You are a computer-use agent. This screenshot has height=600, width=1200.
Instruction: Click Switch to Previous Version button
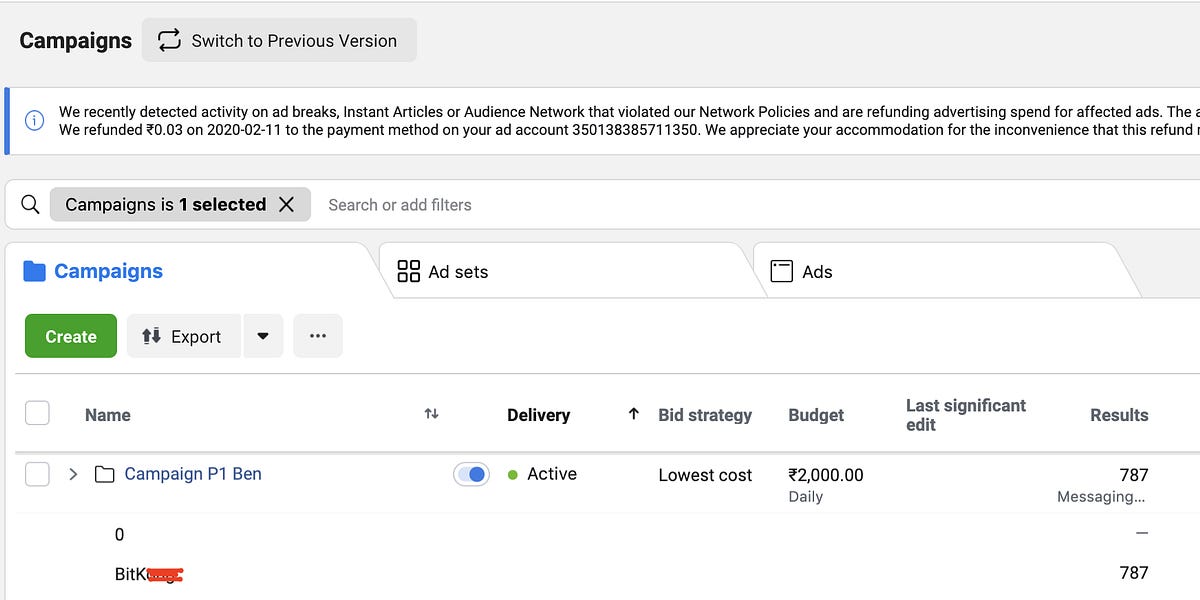point(279,41)
